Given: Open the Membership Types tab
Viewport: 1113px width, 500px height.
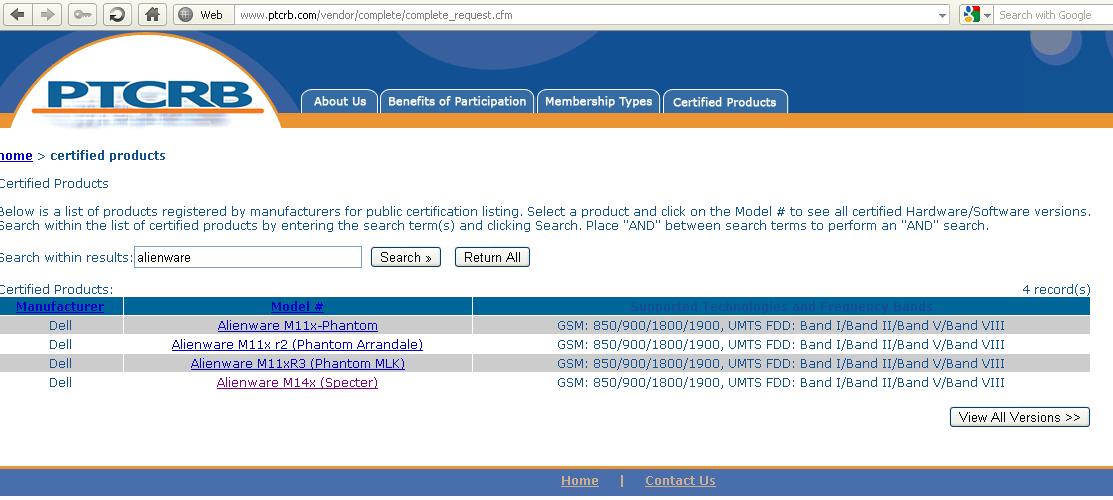Looking at the screenshot, I should [598, 102].
